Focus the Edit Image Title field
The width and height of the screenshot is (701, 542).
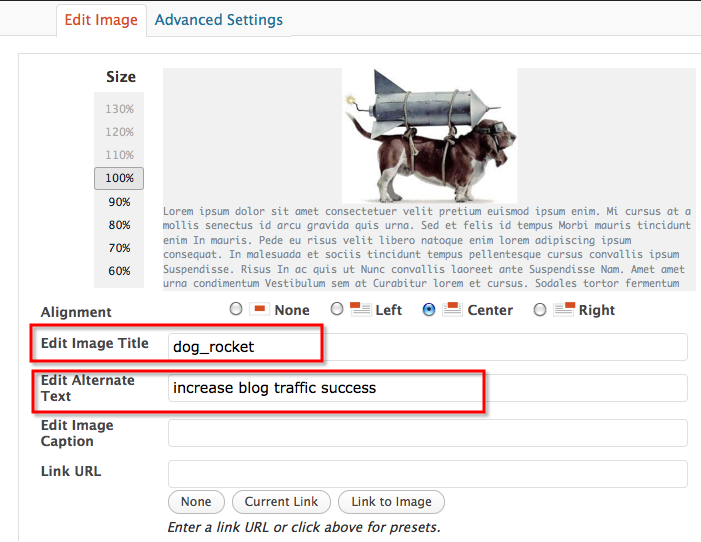[x=428, y=347]
